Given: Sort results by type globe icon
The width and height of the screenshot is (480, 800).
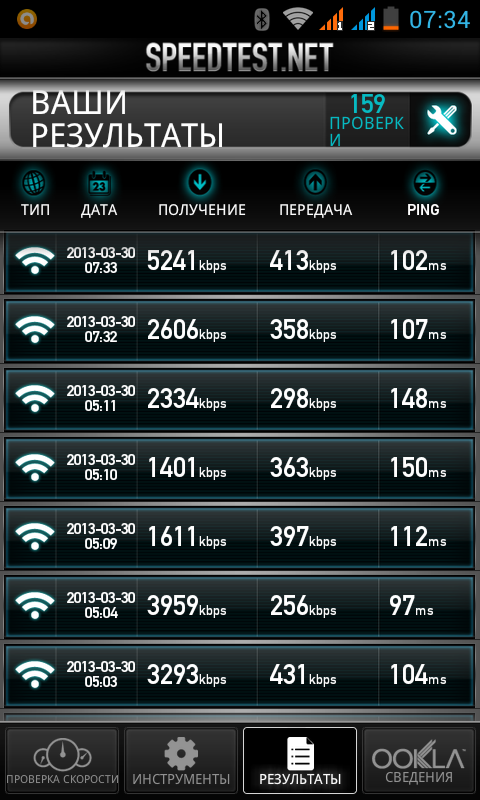Looking at the screenshot, I should 35,183.
